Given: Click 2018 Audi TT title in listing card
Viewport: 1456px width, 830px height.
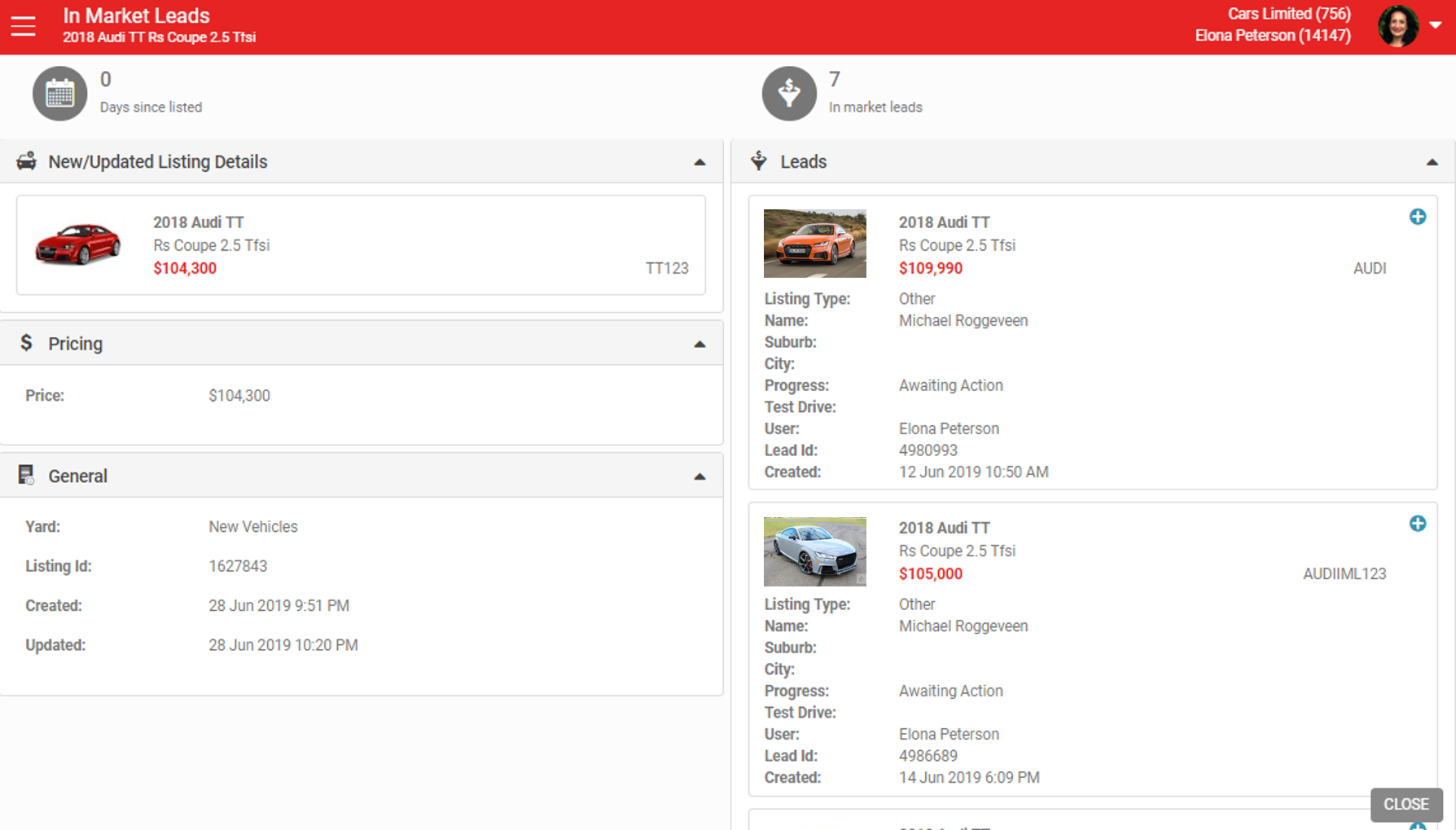Looking at the screenshot, I should click(x=199, y=222).
